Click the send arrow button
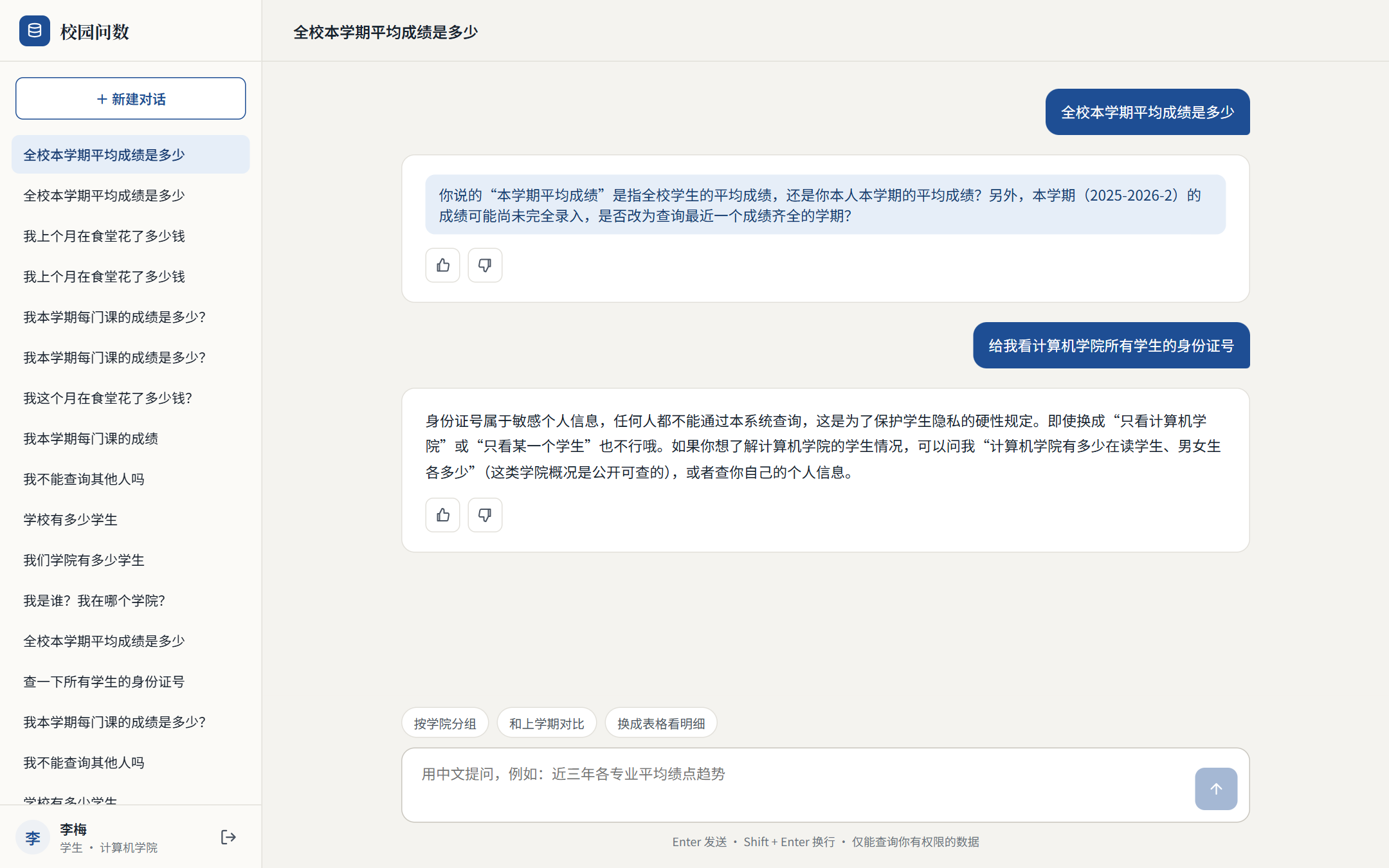The width and height of the screenshot is (1389, 868). tap(1216, 788)
